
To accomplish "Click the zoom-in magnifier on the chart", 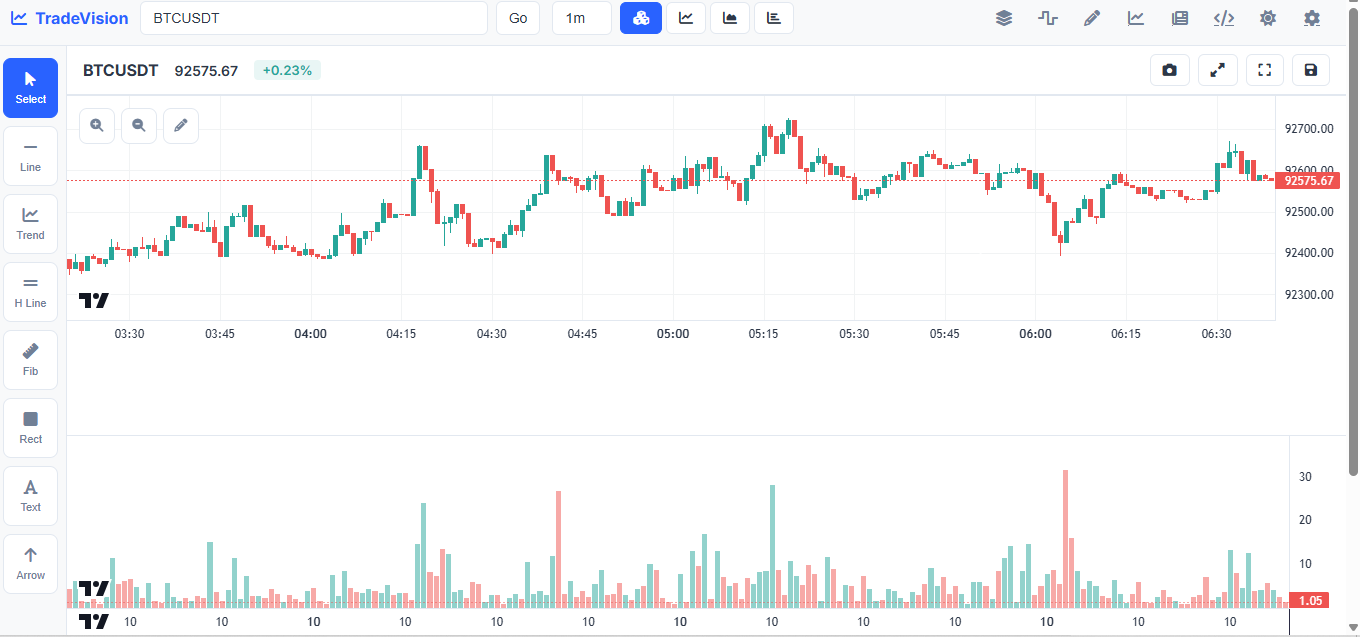I will (x=96, y=125).
